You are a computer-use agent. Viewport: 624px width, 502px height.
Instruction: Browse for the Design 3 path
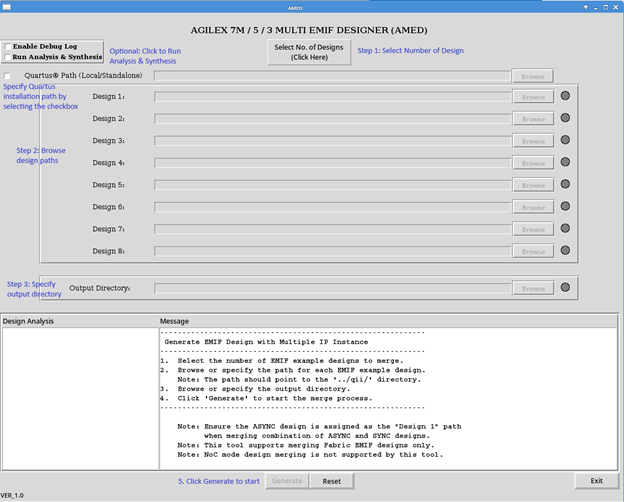click(533, 141)
